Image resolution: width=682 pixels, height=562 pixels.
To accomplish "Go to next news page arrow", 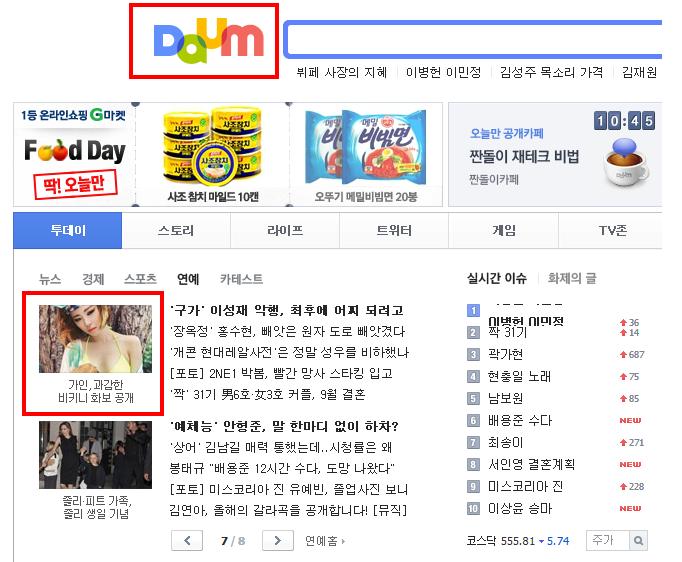I will [x=277, y=541].
